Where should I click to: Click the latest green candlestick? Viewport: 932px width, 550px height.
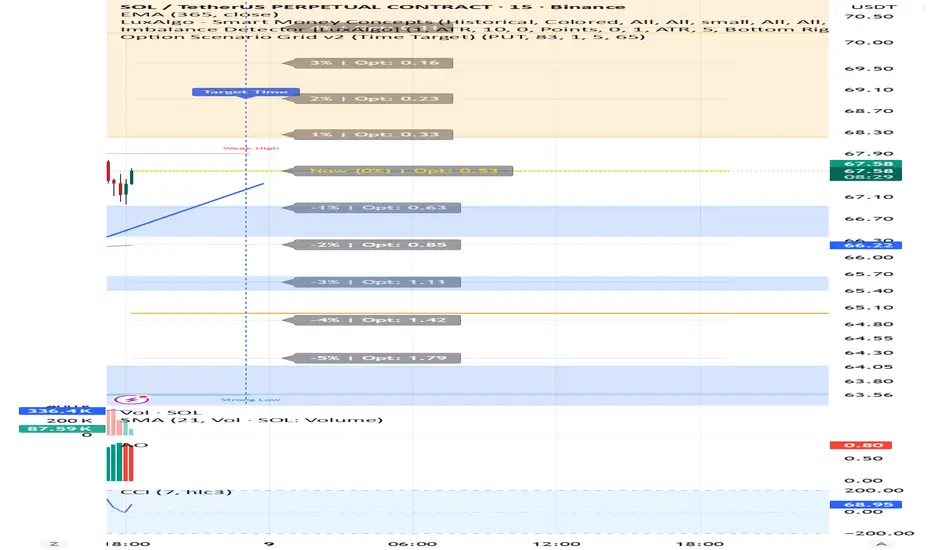coord(131,176)
